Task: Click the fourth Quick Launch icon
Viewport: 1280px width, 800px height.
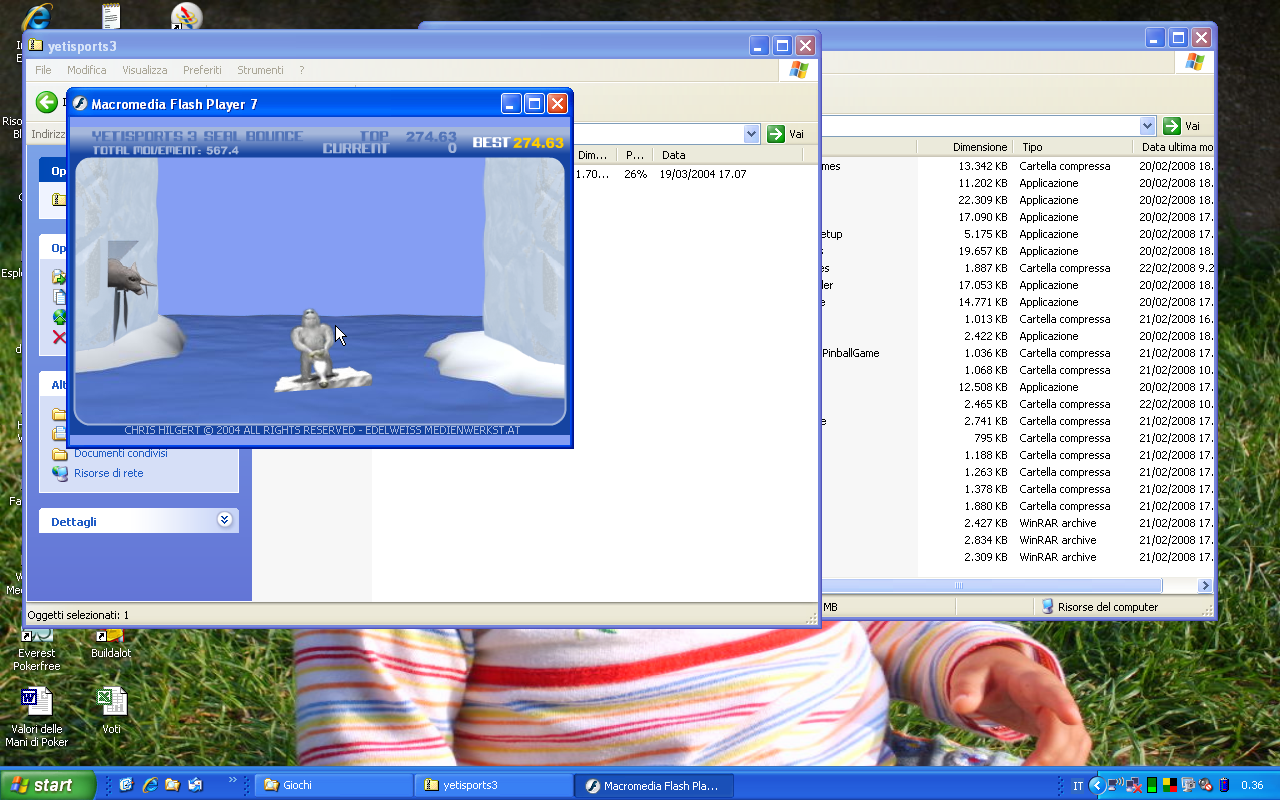Action: 196,785
